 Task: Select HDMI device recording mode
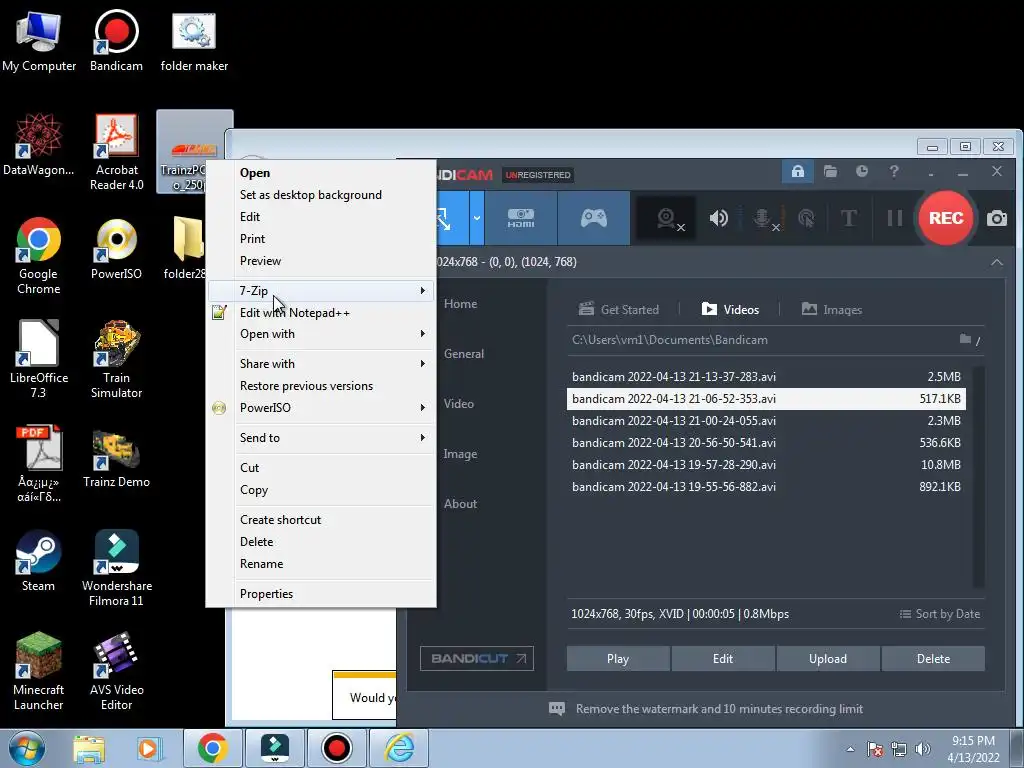(x=520, y=218)
